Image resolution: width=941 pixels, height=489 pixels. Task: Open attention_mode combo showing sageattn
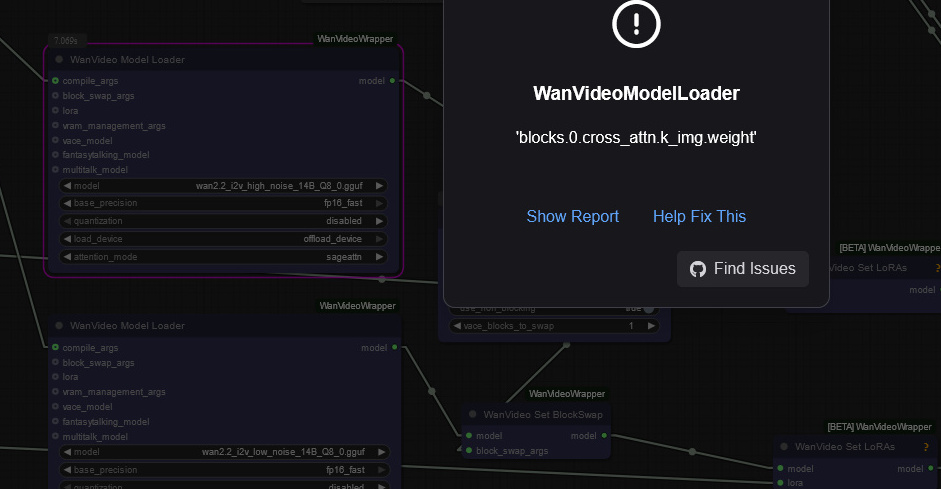223,257
